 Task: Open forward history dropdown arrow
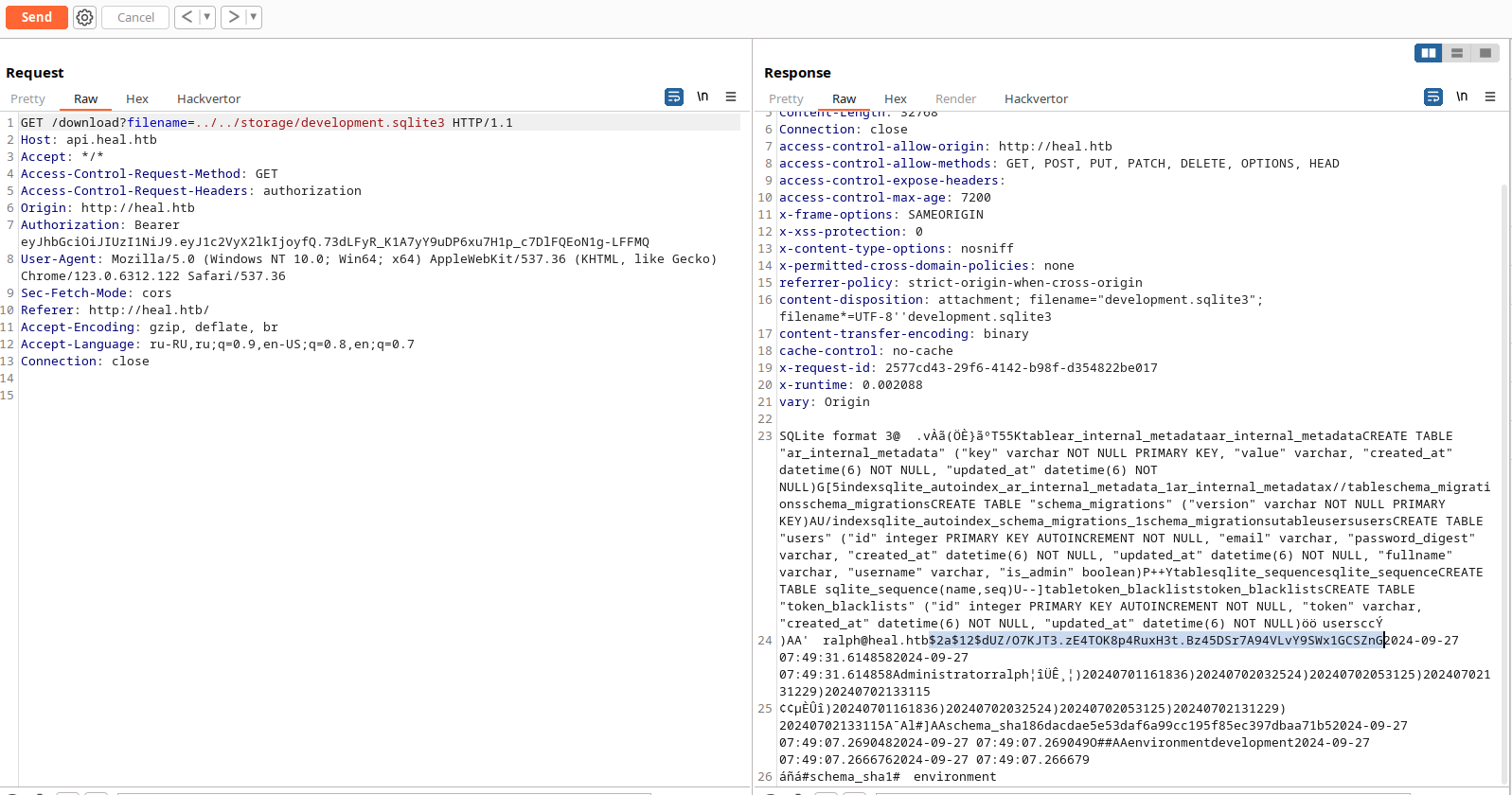tap(253, 17)
